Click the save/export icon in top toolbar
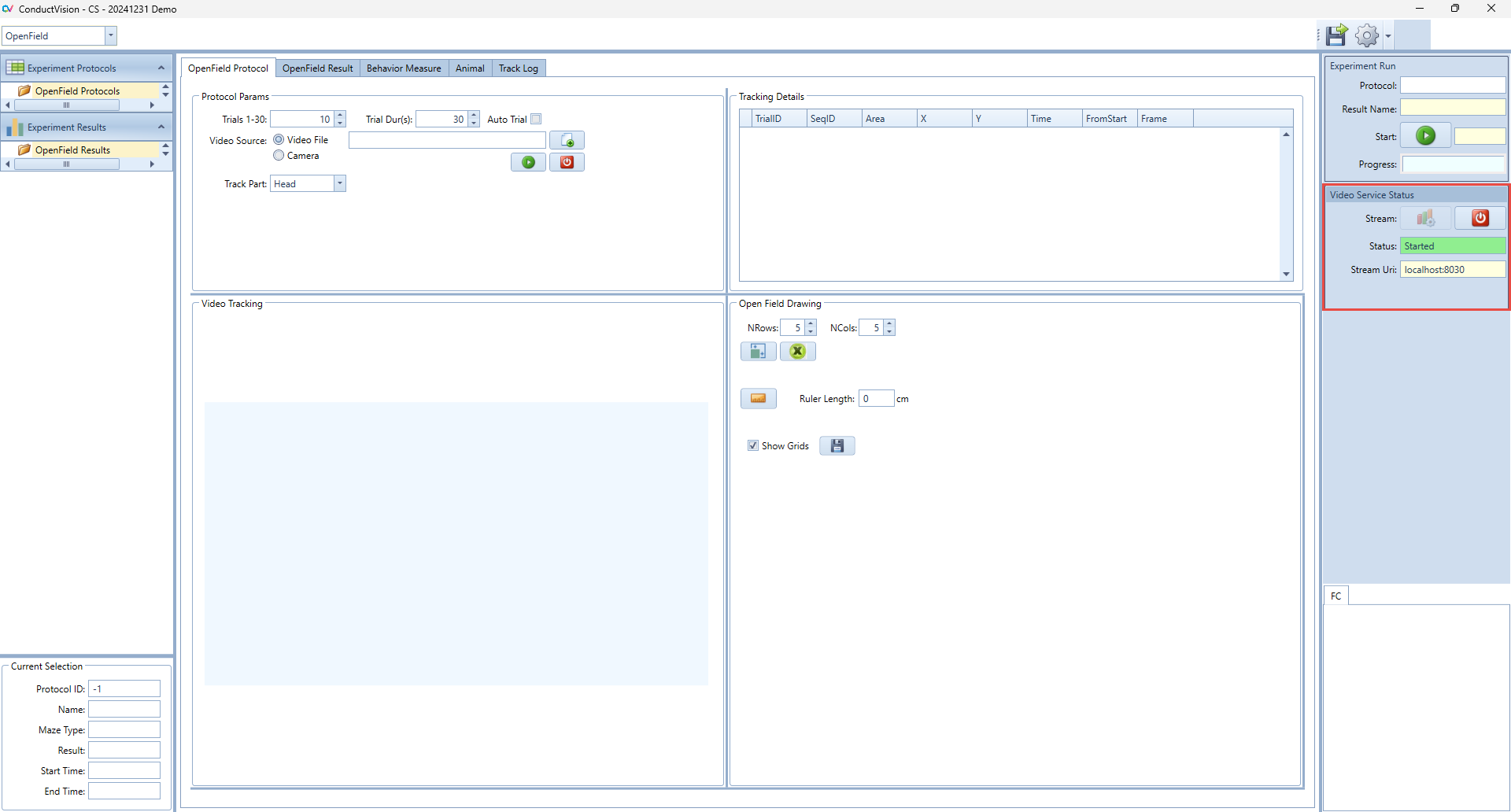The width and height of the screenshot is (1511, 812). pyautogui.click(x=1336, y=35)
